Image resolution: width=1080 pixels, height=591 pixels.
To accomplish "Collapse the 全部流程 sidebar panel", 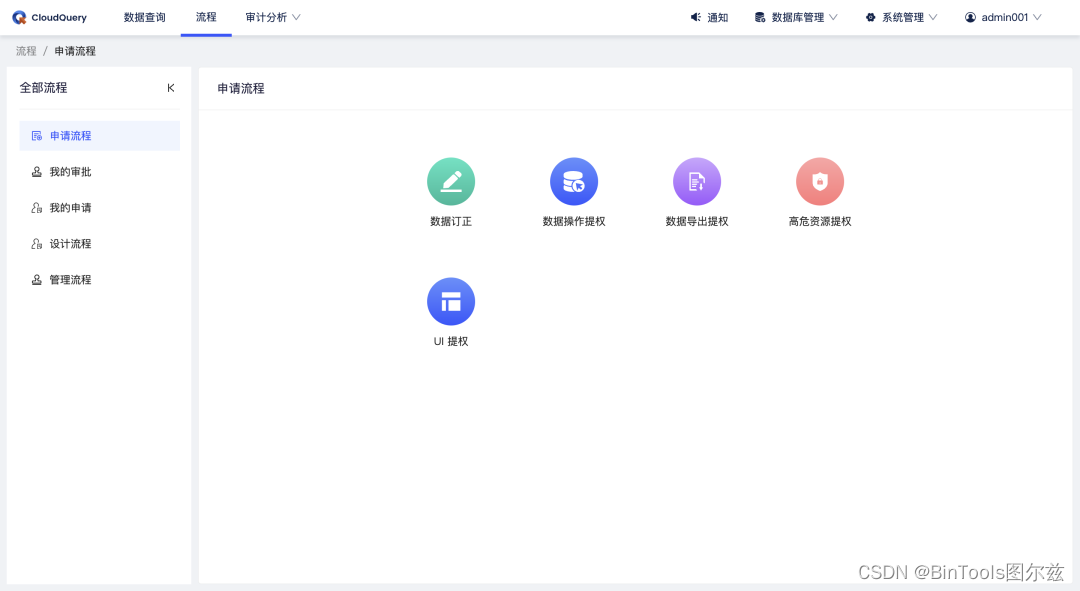I will [171, 88].
